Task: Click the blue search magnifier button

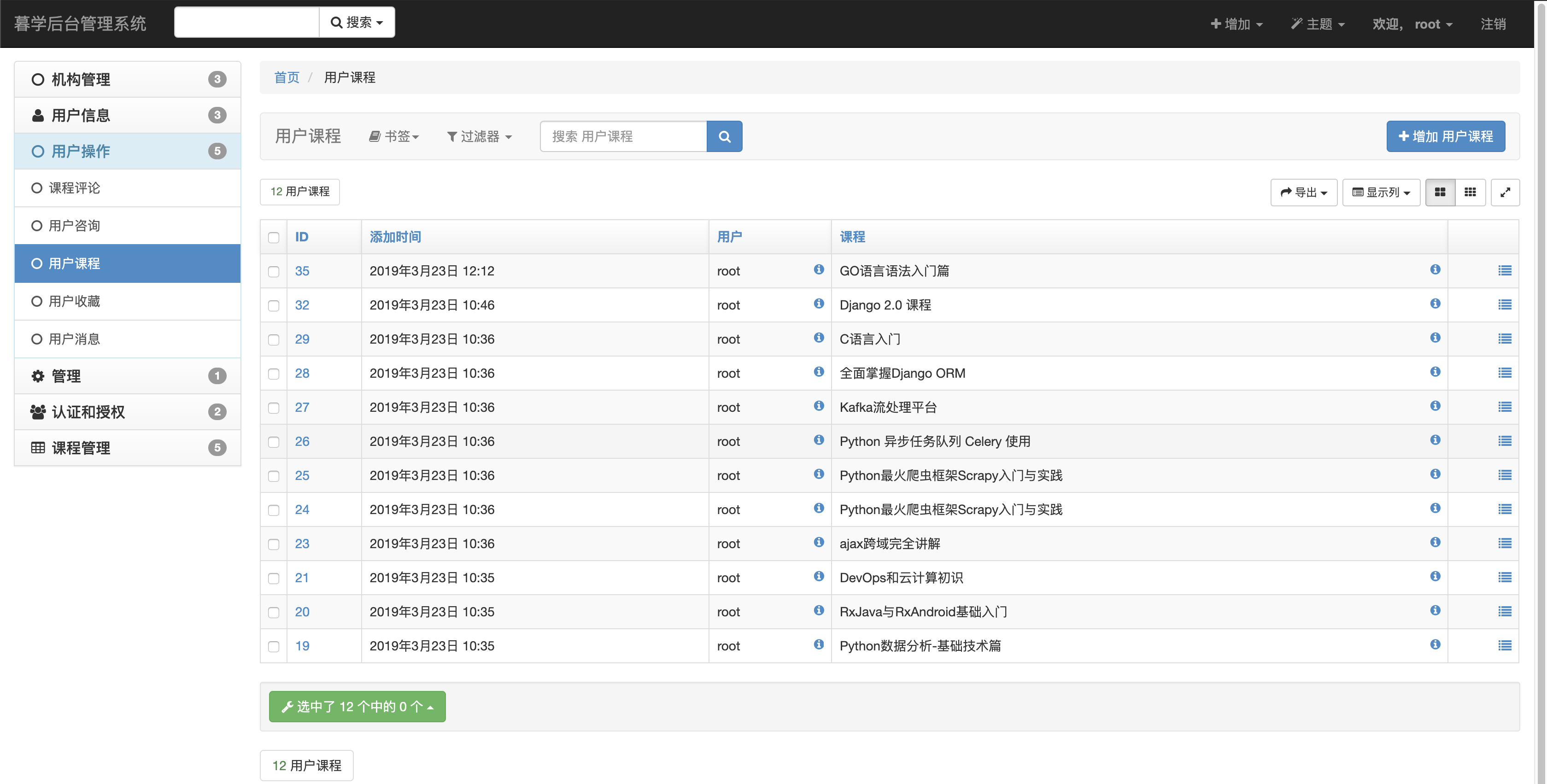Action: [x=724, y=136]
